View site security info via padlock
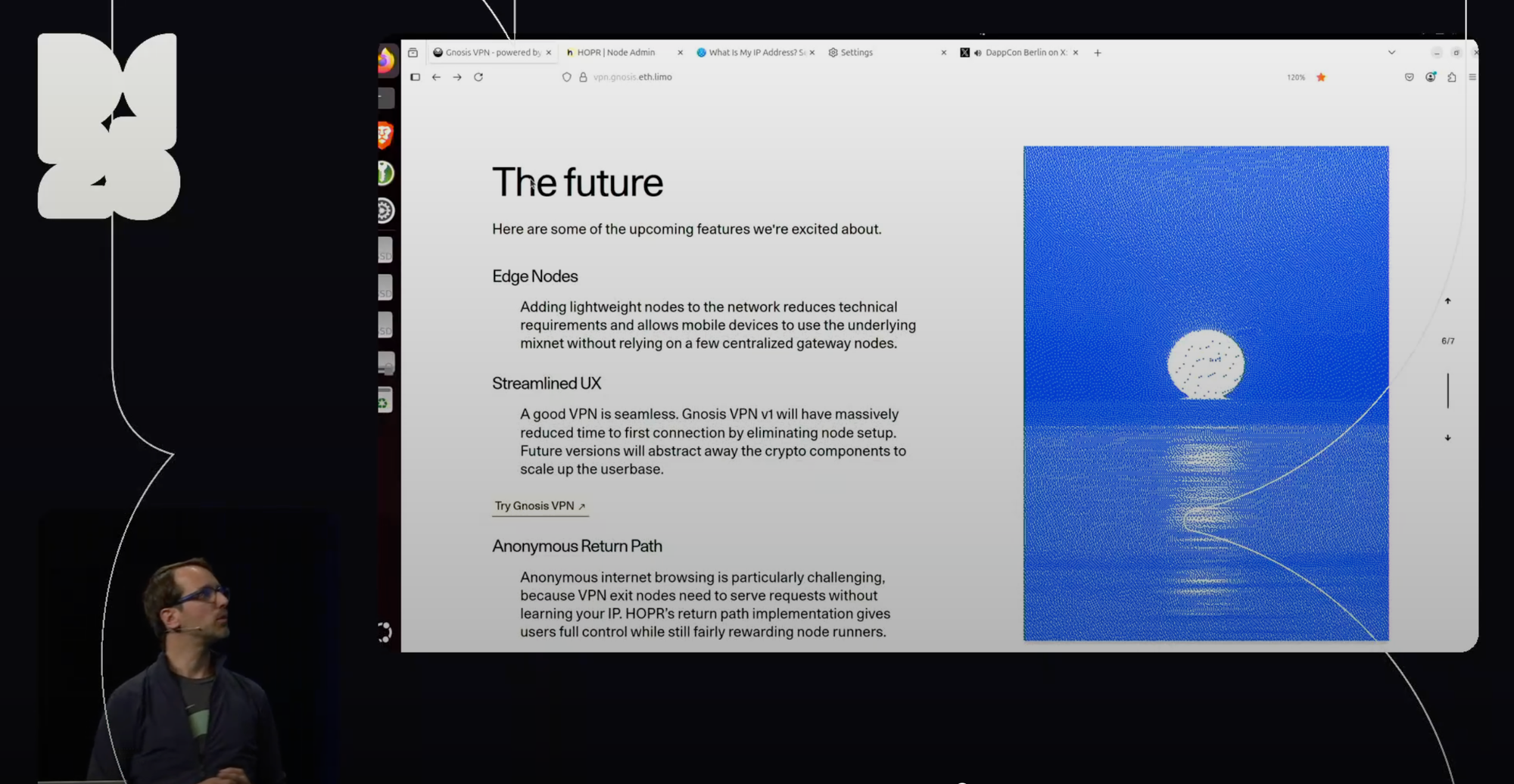 (583, 77)
